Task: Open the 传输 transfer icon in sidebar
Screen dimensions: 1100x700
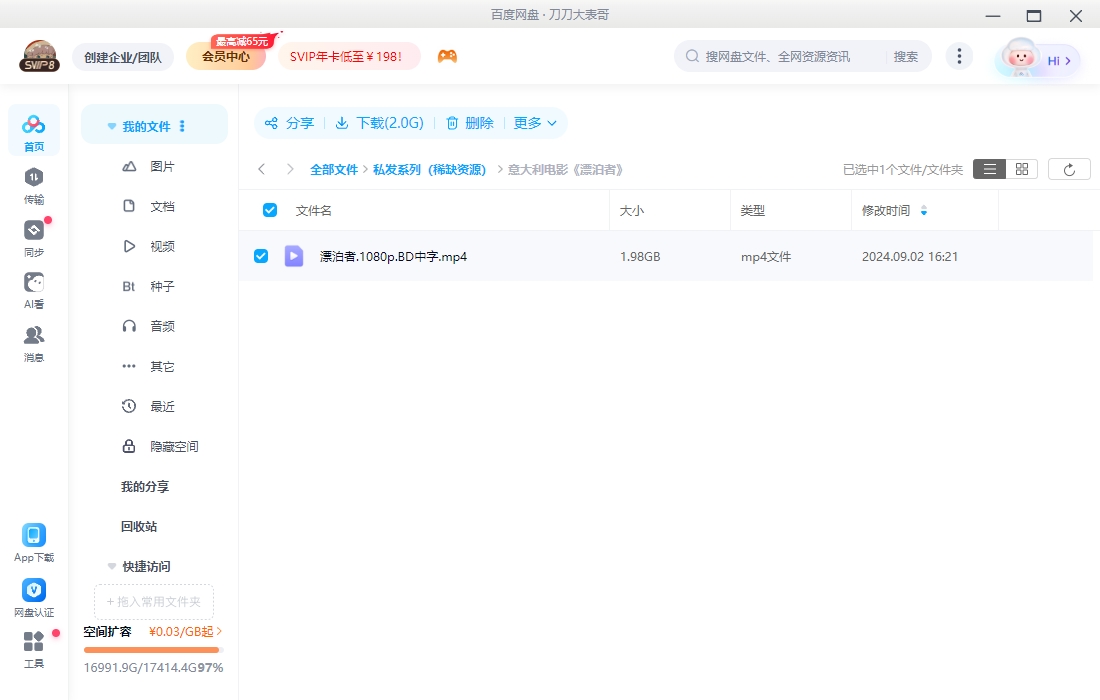Action: [34, 178]
